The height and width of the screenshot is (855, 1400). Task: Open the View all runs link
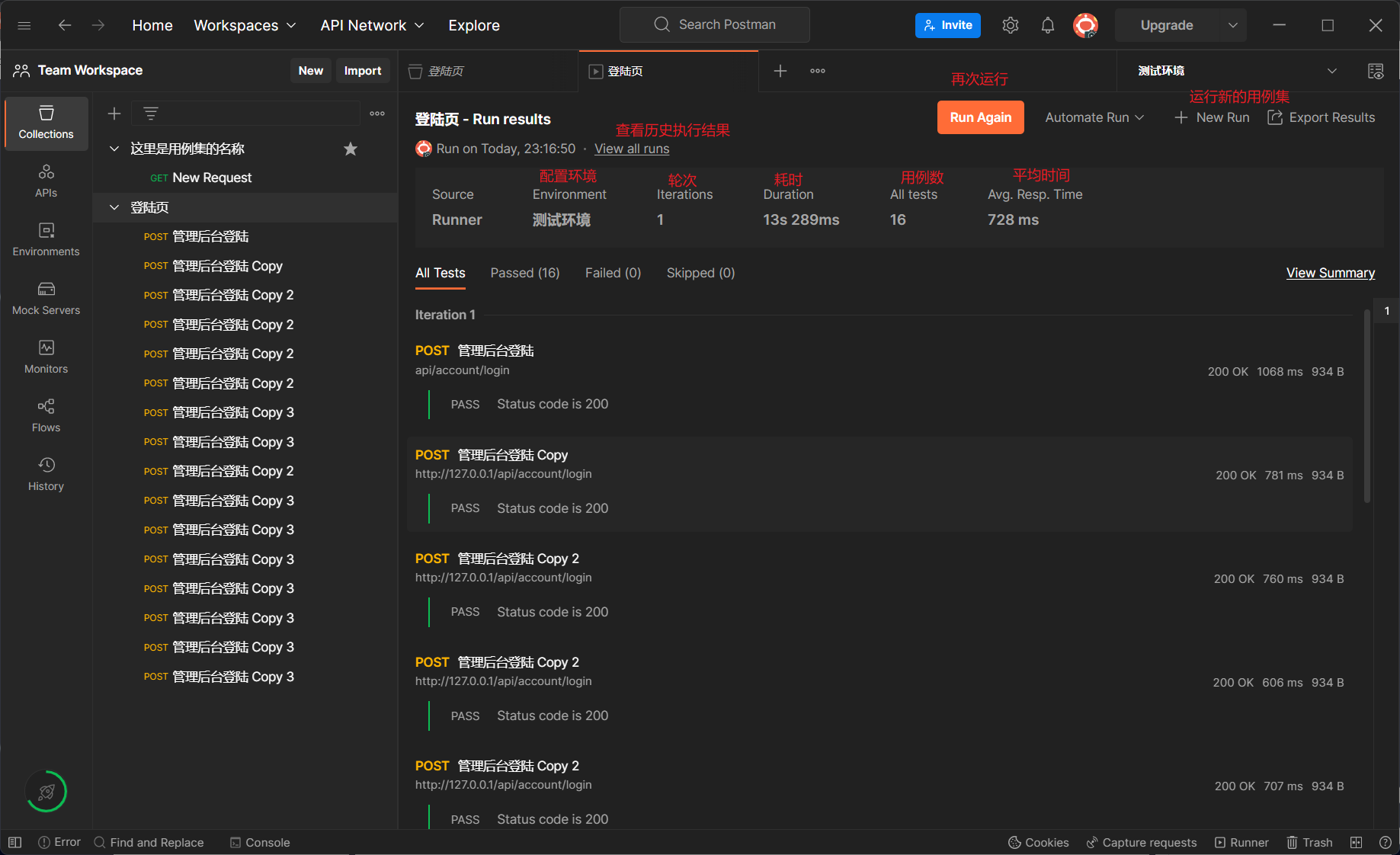click(x=632, y=149)
